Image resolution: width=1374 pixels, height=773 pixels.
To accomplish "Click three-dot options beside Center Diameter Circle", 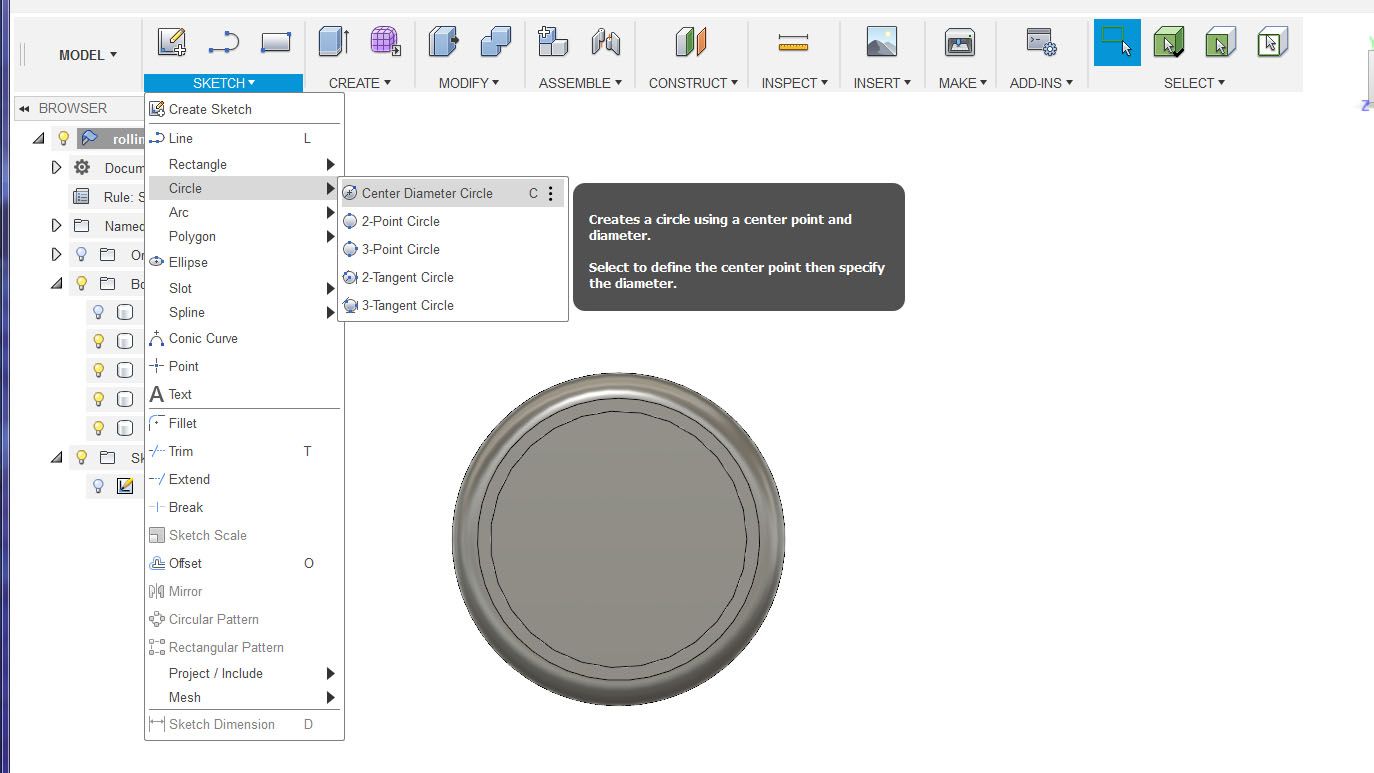I will pos(550,193).
